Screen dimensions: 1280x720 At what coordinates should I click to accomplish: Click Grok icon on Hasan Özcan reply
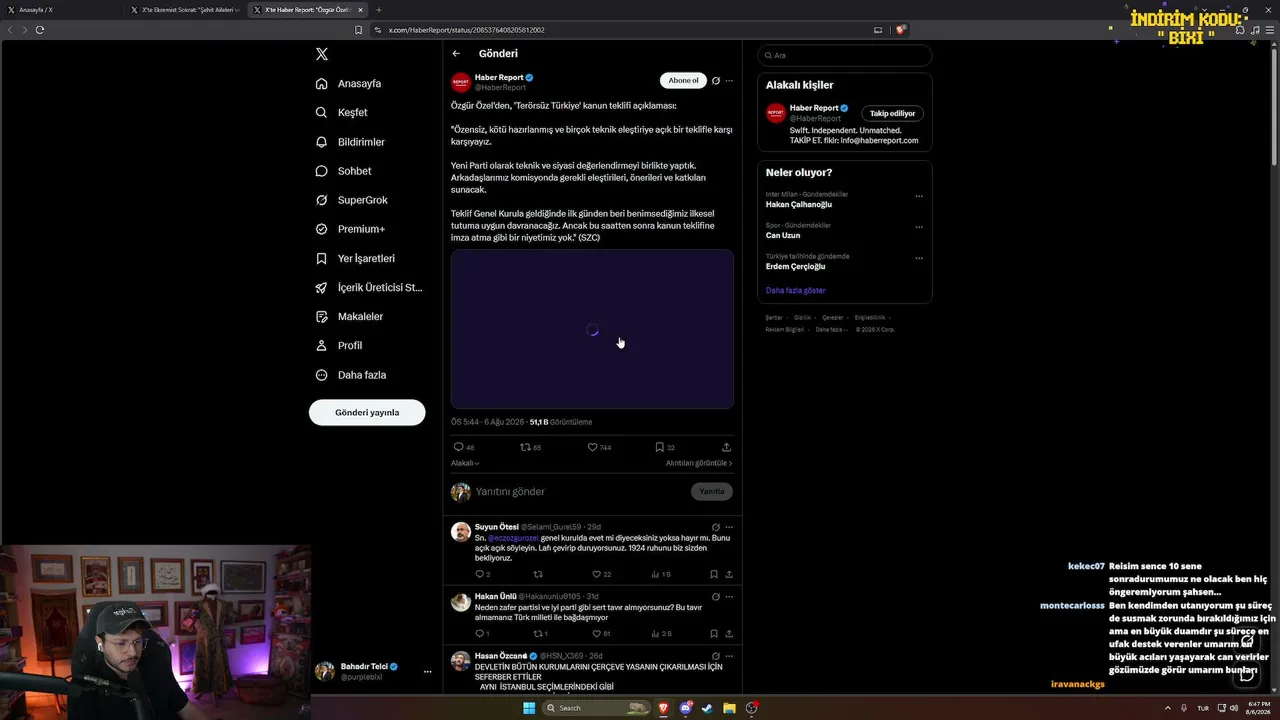pos(716,656)
